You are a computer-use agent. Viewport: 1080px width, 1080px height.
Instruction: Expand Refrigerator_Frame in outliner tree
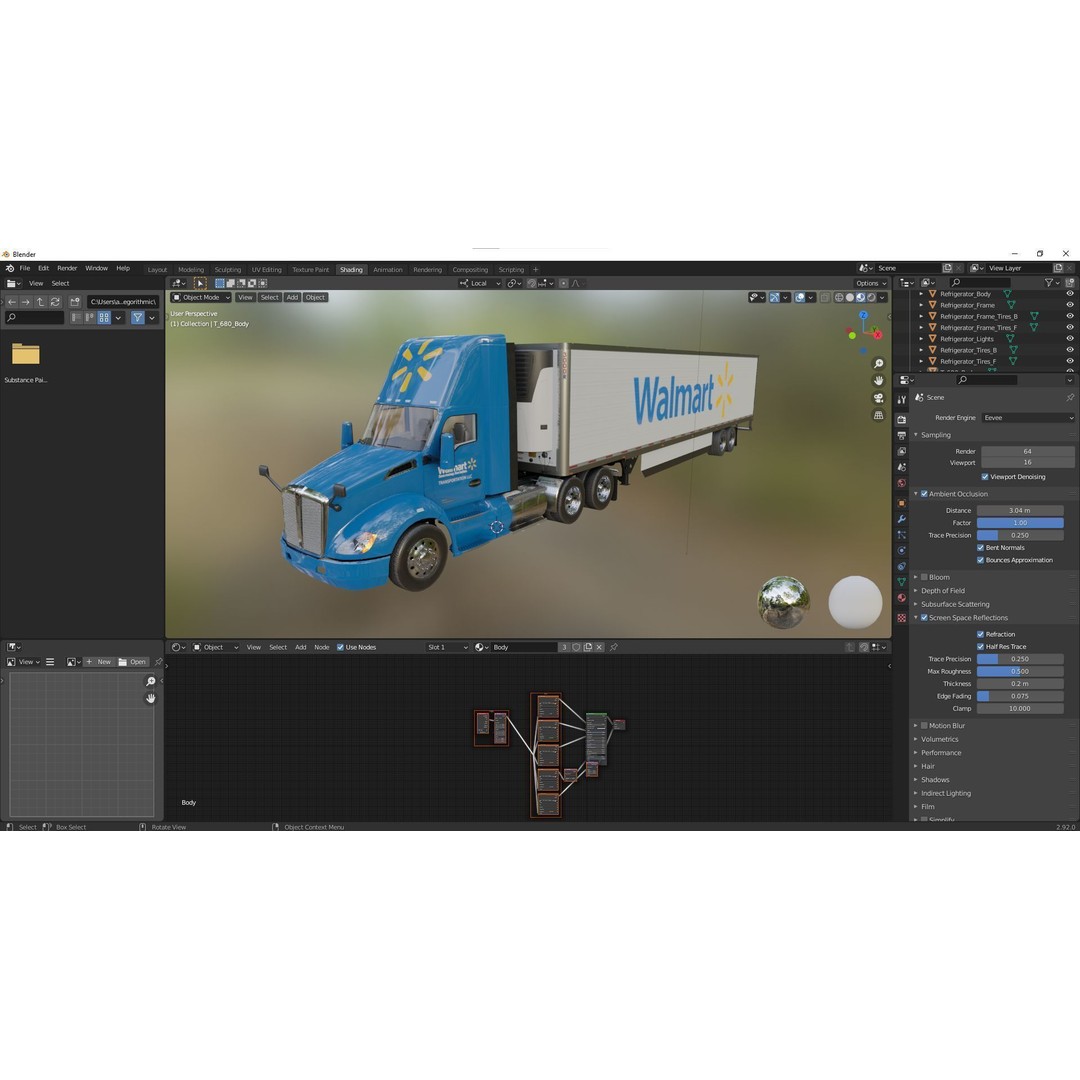pyautogui.click(x=922, y=305)
